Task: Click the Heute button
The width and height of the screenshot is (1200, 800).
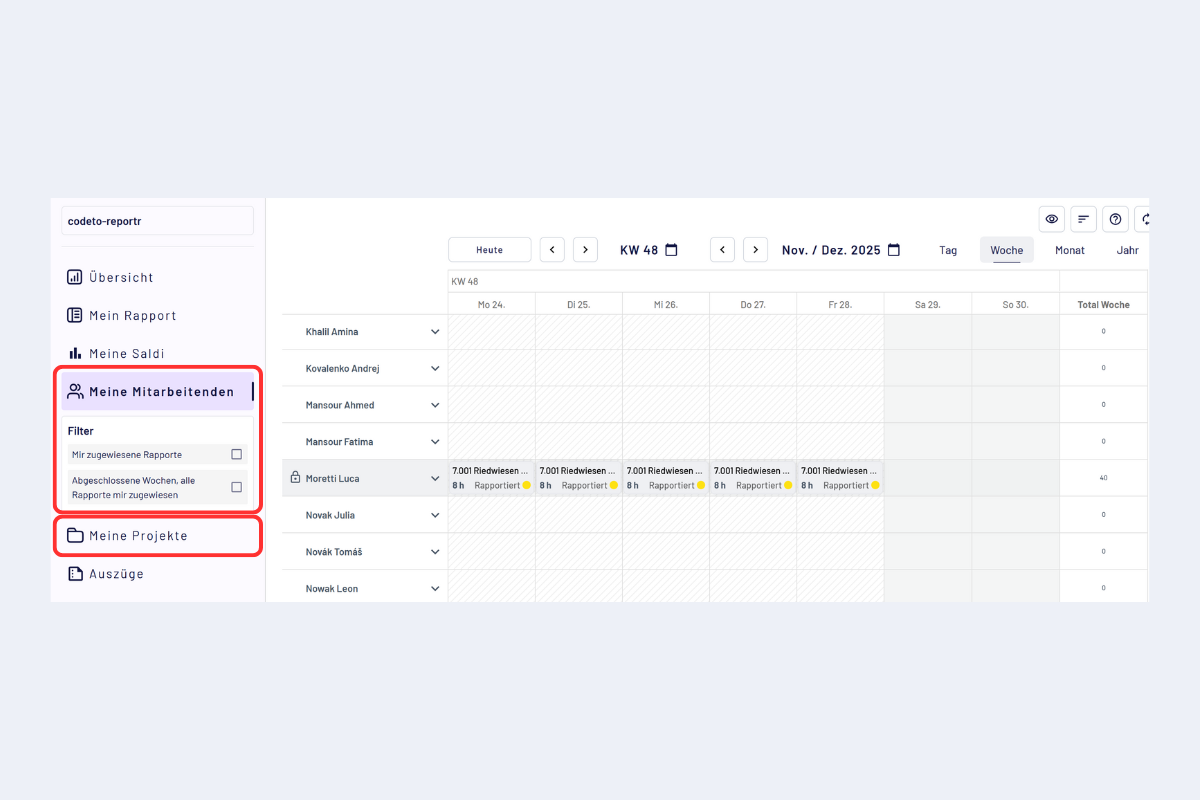Action: click(x=490, y=250)
